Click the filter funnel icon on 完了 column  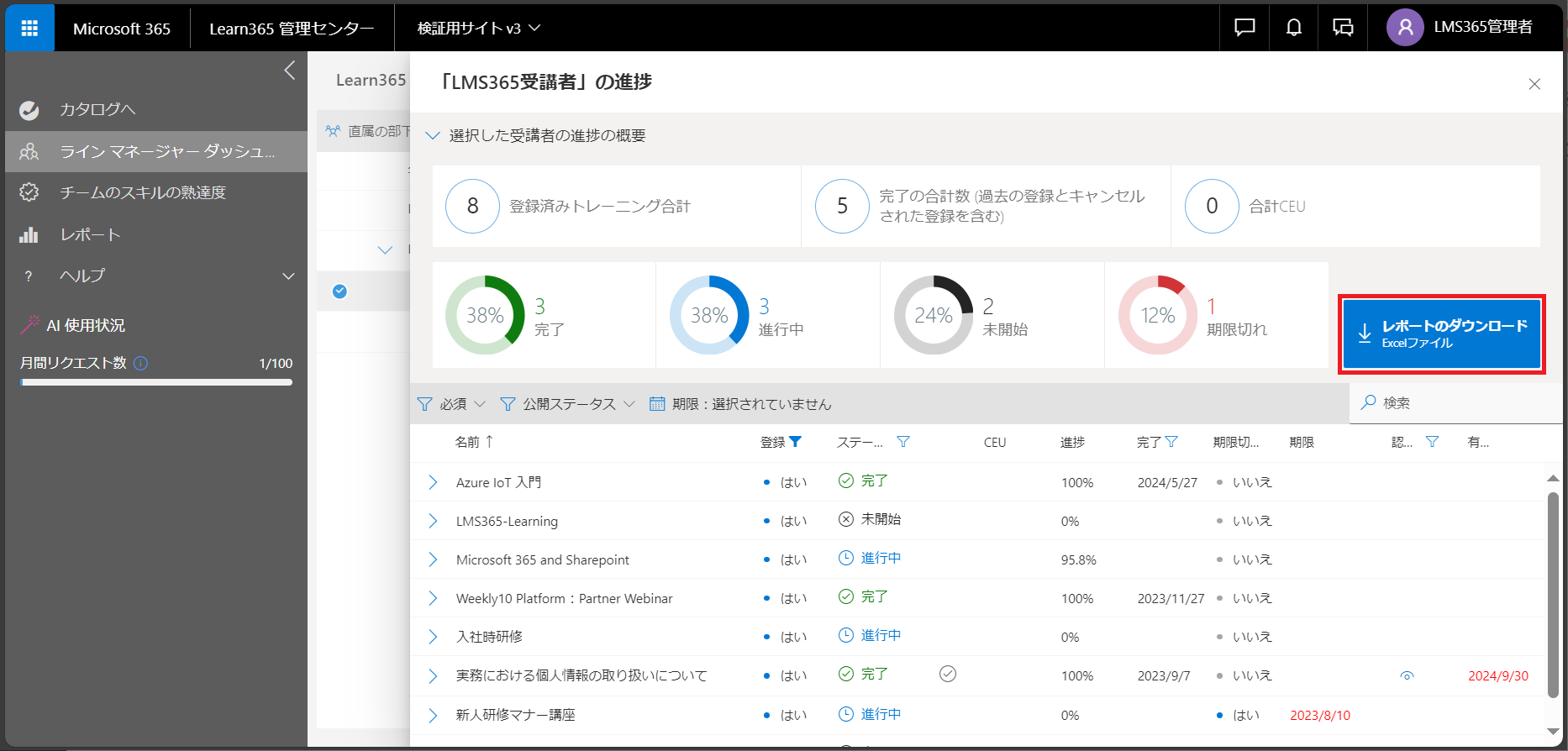click(x=1172, y=442)
